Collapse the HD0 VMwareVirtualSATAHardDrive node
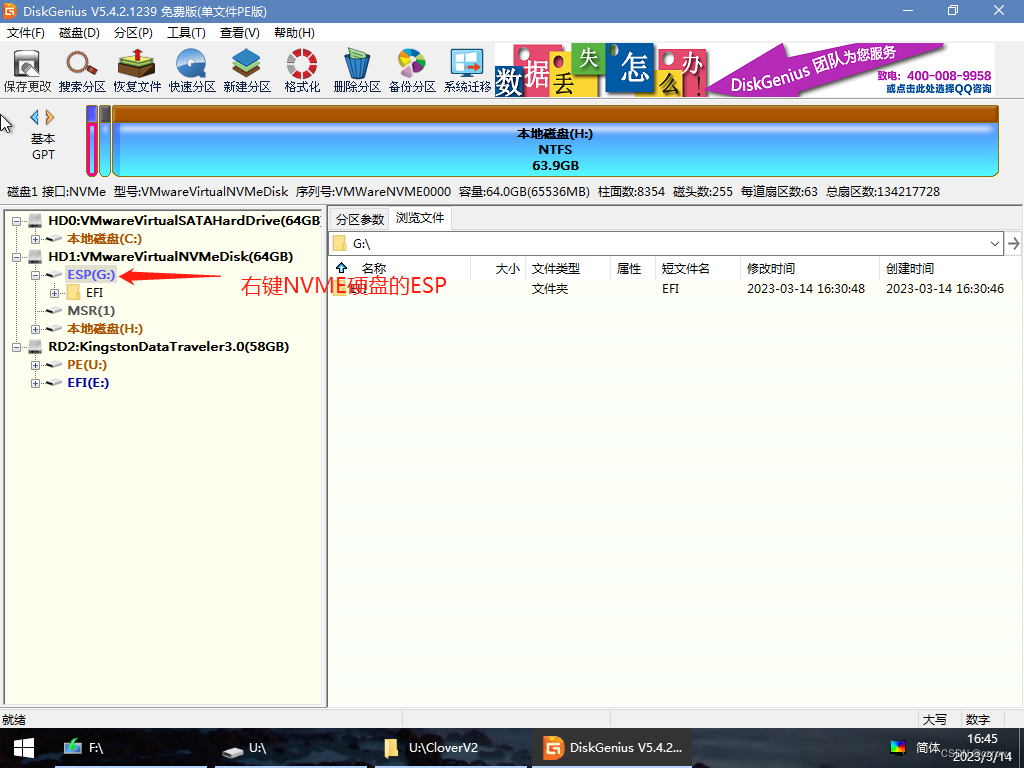Viewport: 1024px width, 768px height. pyautogui.click(x=17, y=221)
